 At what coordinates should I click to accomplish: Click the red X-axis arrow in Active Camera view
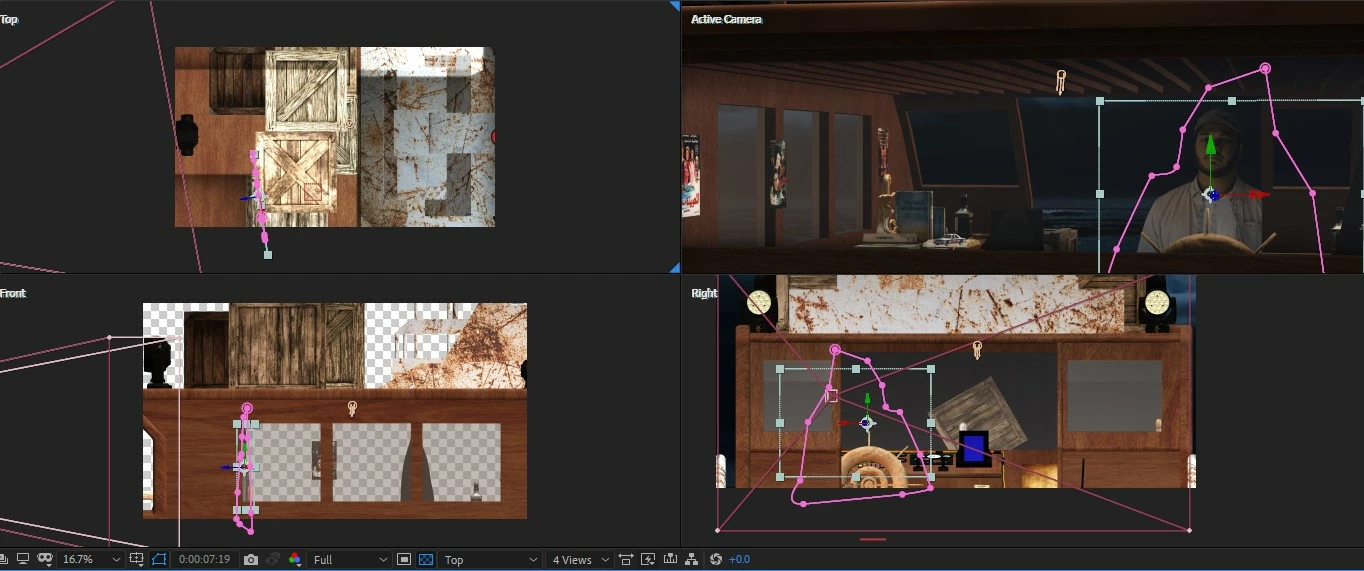tap(1258, 195)
